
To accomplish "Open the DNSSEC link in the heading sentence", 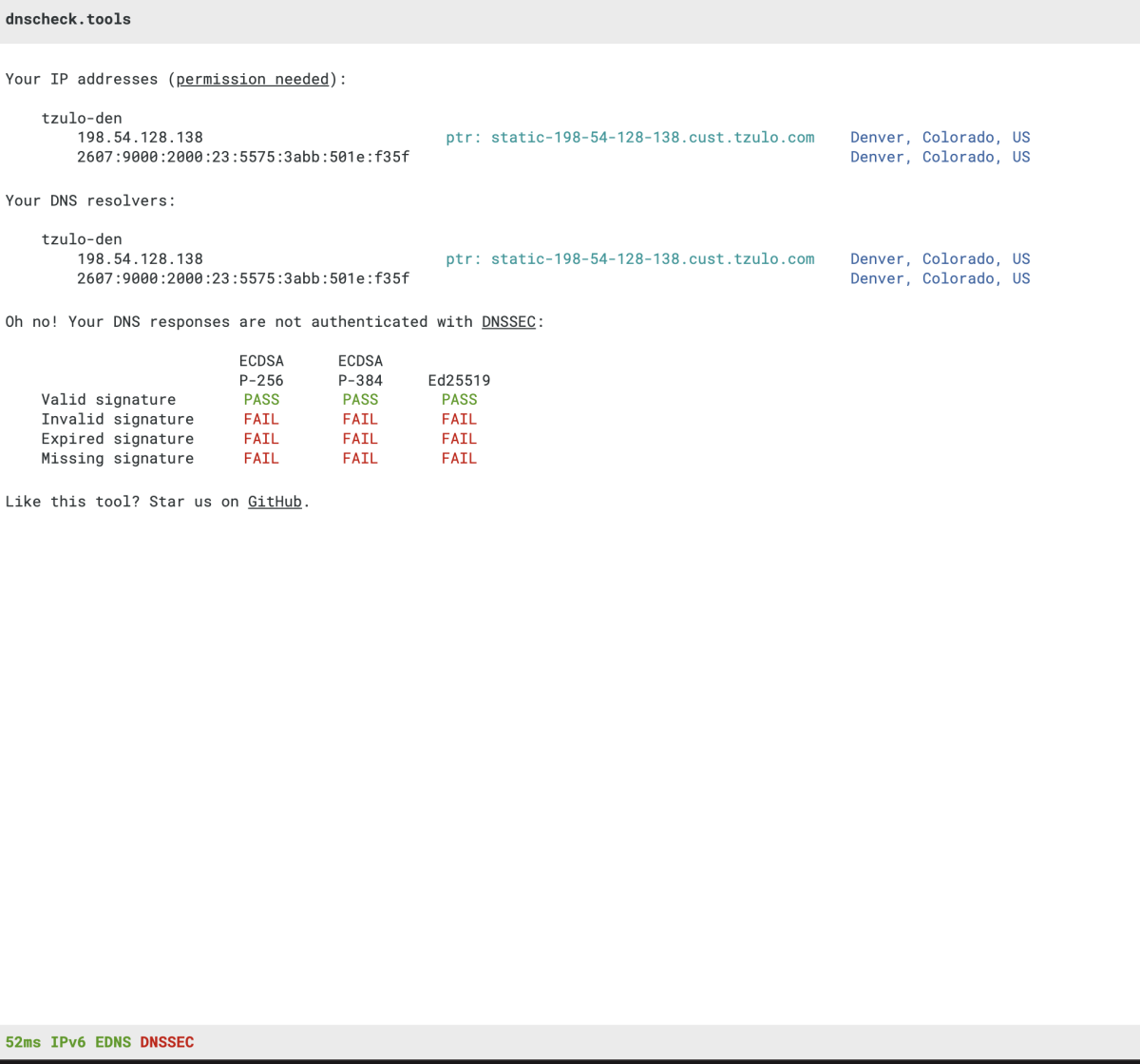I will [508, 321].
